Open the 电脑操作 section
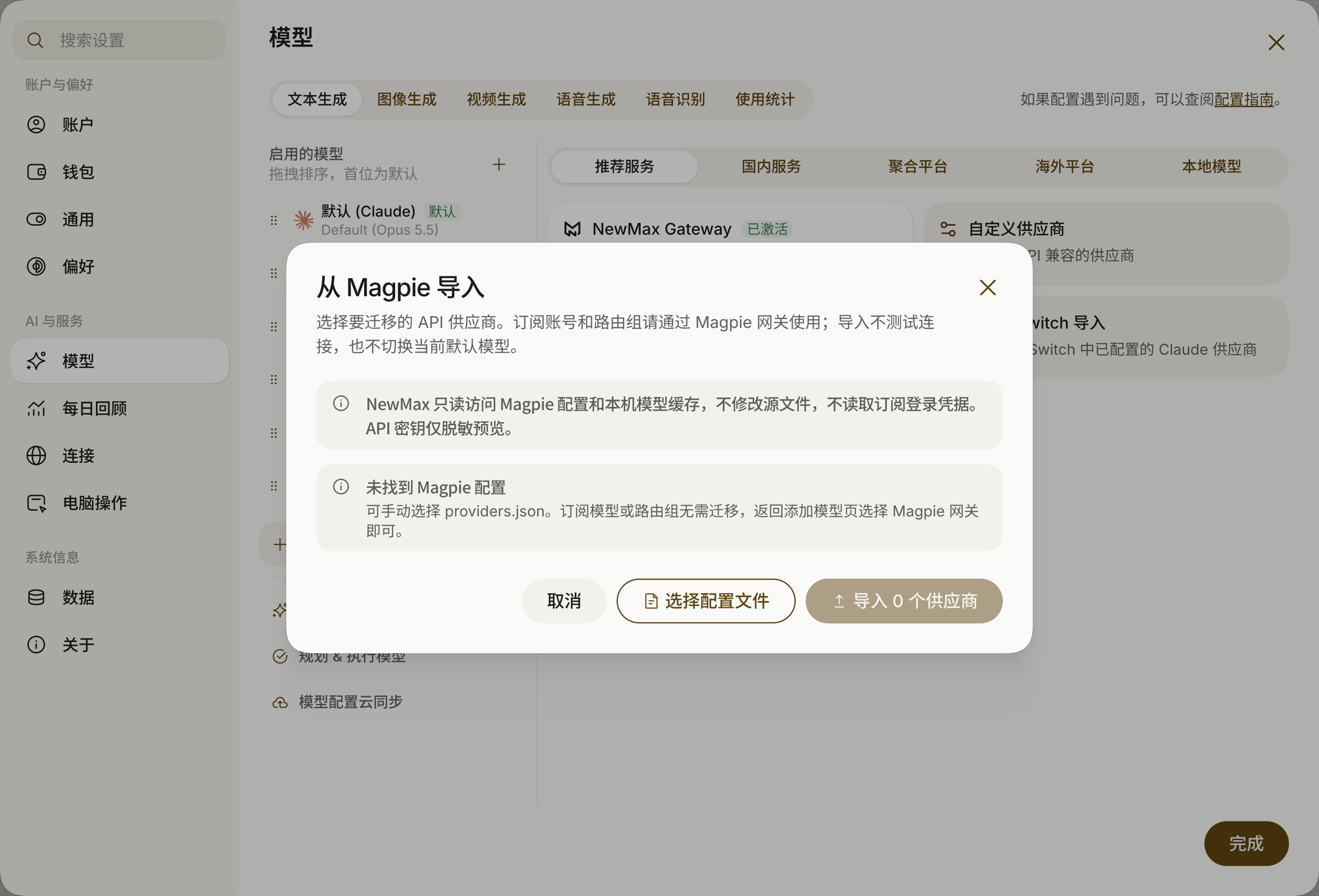The width and height of the screenshot is (1319, 896). tap(119, 503)
